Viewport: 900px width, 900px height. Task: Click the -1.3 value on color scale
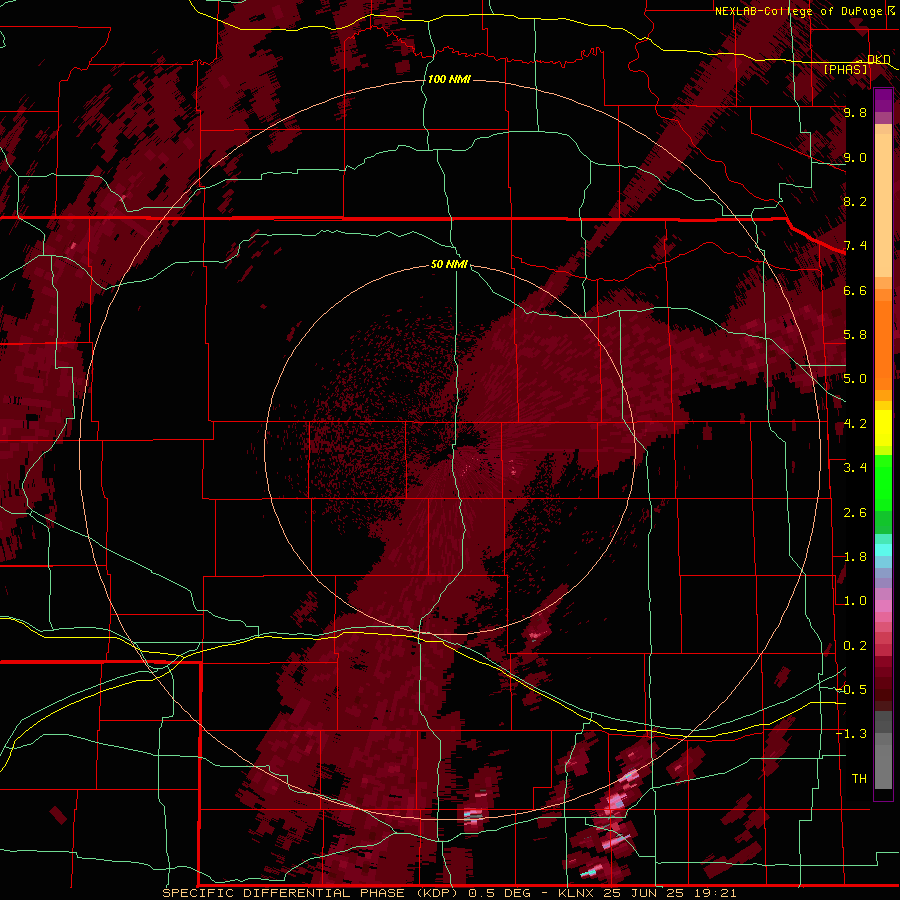coord(852,734)
